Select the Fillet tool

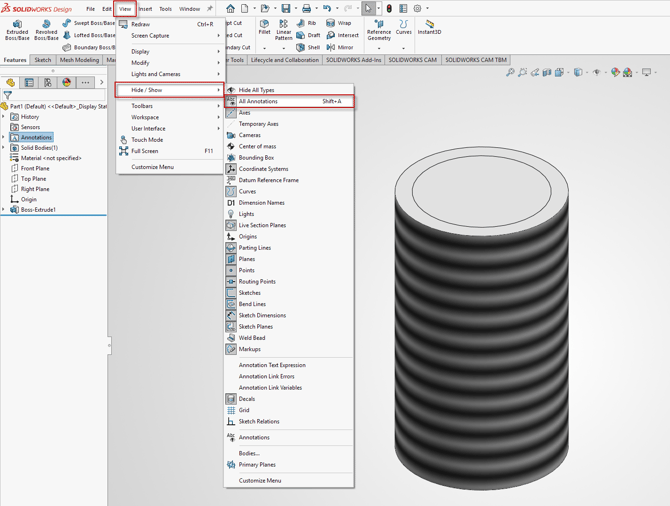tap(264, 27)
